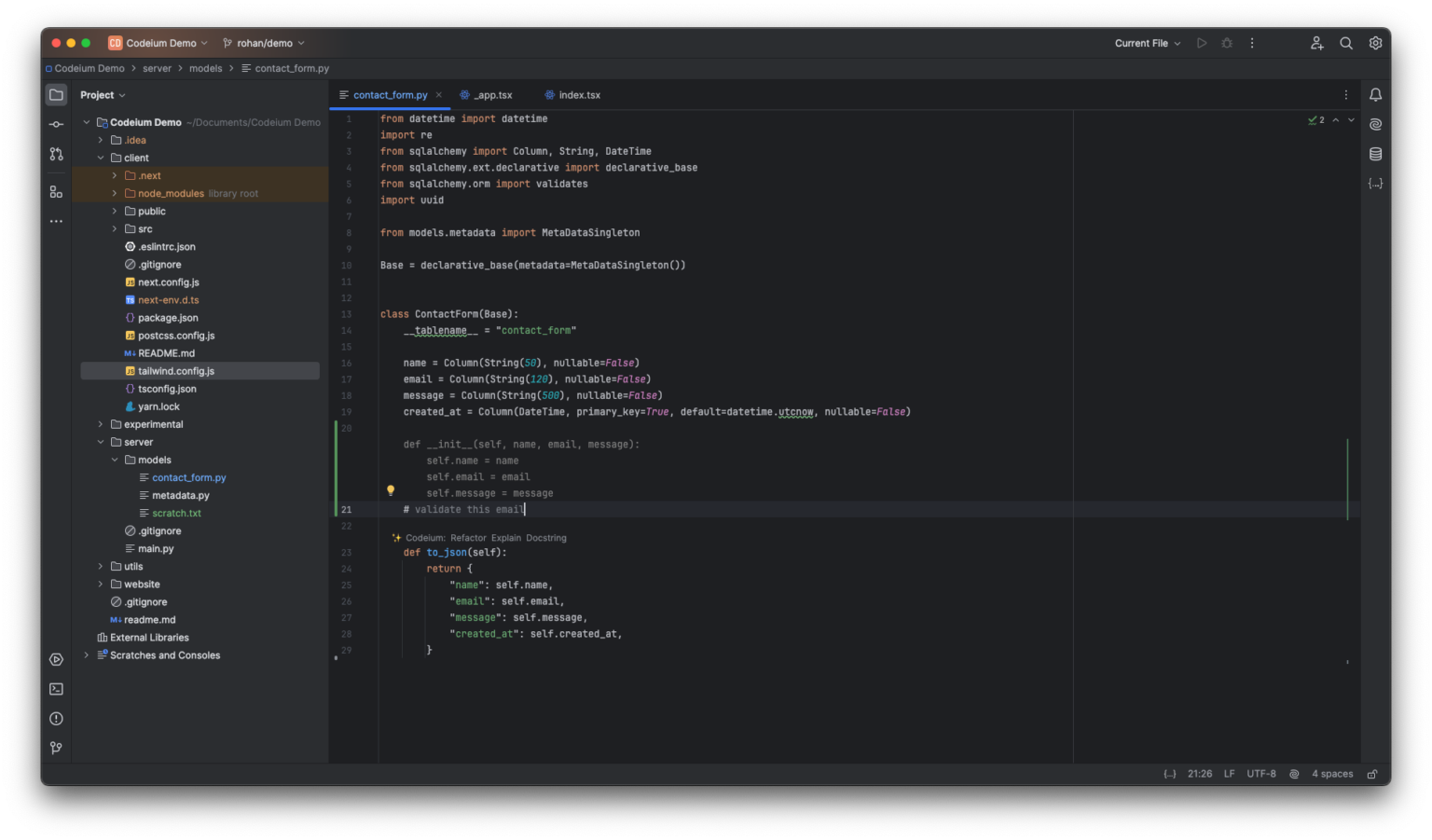The height and width of the screenshot is (840, 1432).
Task: Open the Git version control panel
Action: [57, 748]
